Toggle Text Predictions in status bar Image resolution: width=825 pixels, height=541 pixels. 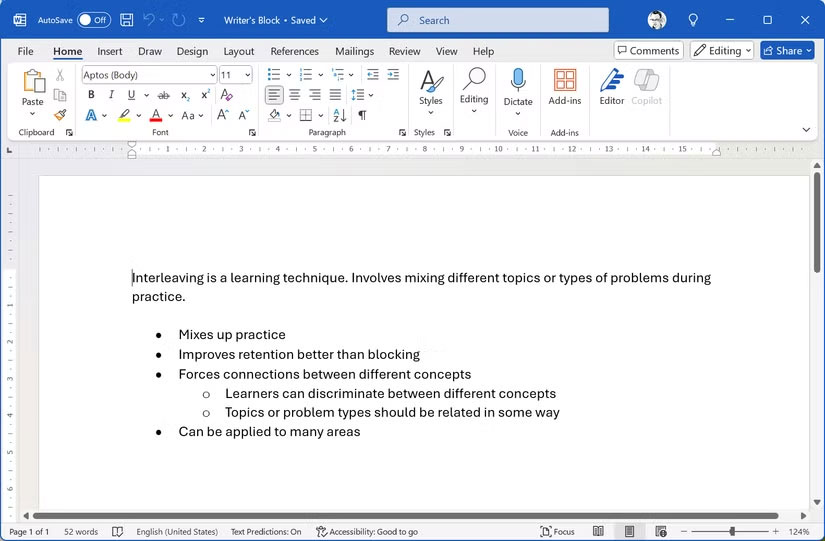pyautogui.click(x=265, y=532)
